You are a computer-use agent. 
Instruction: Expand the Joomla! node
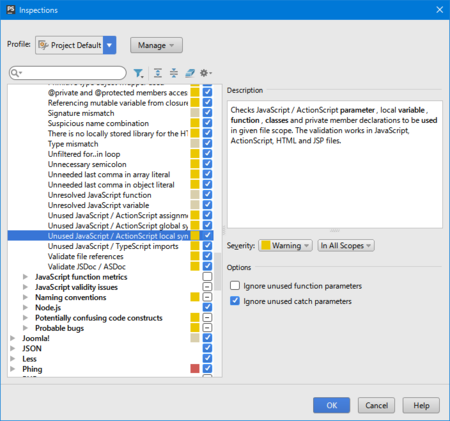click(13, 338)
